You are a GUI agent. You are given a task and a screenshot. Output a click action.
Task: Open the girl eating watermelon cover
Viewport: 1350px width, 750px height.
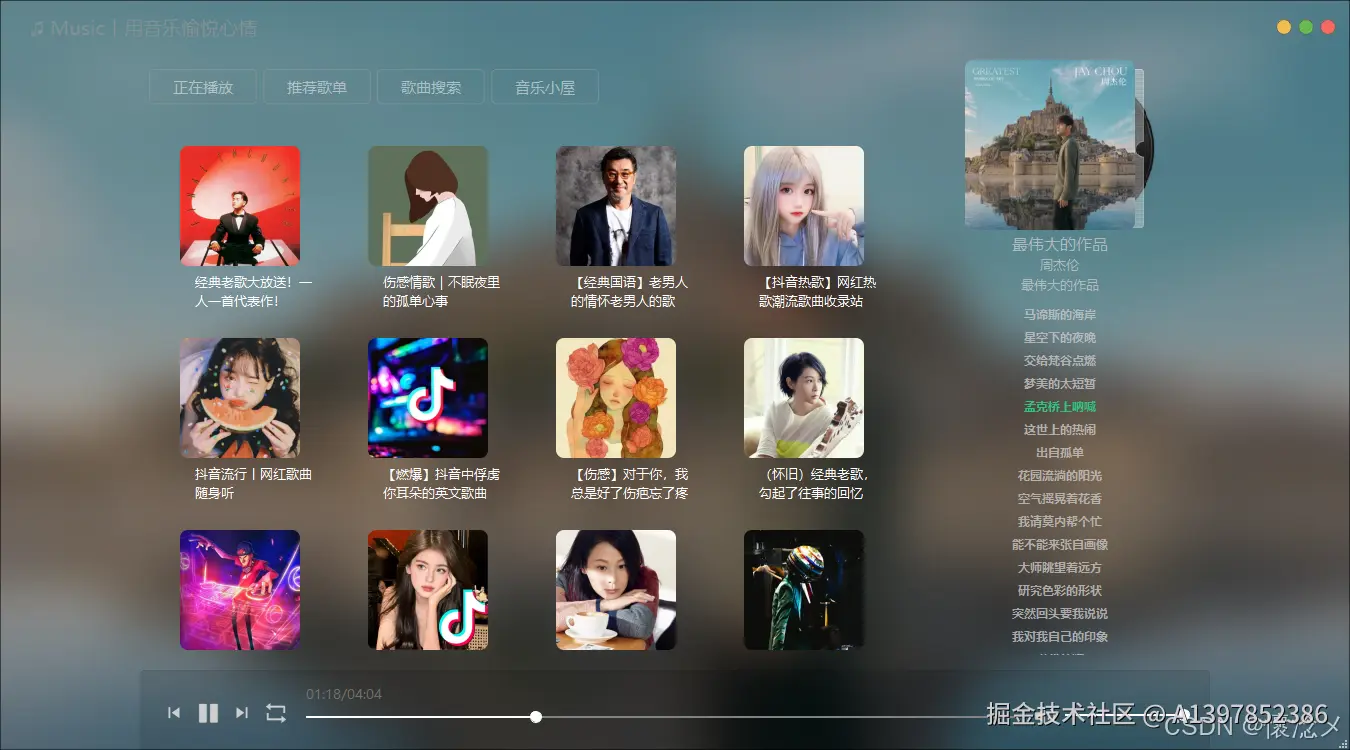[240, 398]
